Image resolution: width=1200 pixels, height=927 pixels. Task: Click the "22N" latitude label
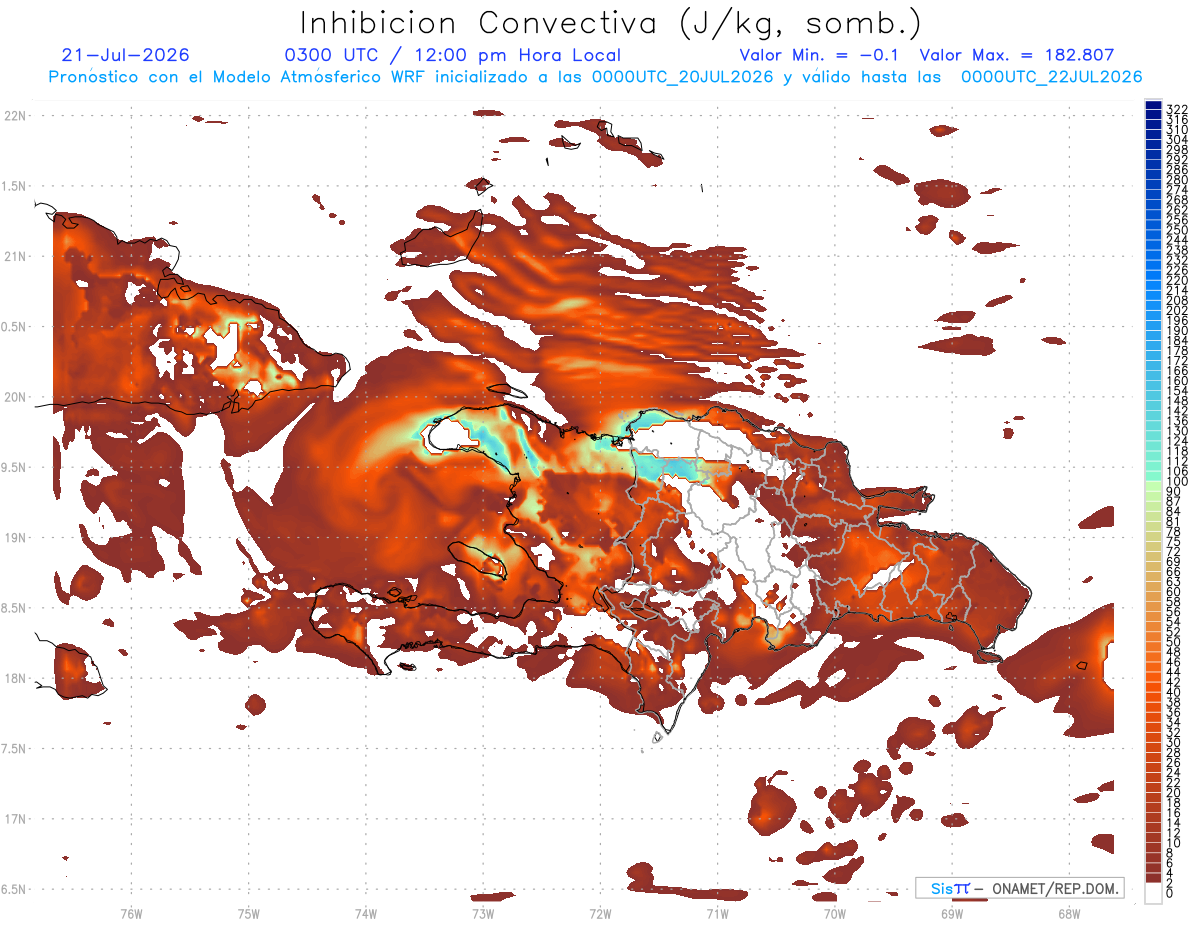14,116
